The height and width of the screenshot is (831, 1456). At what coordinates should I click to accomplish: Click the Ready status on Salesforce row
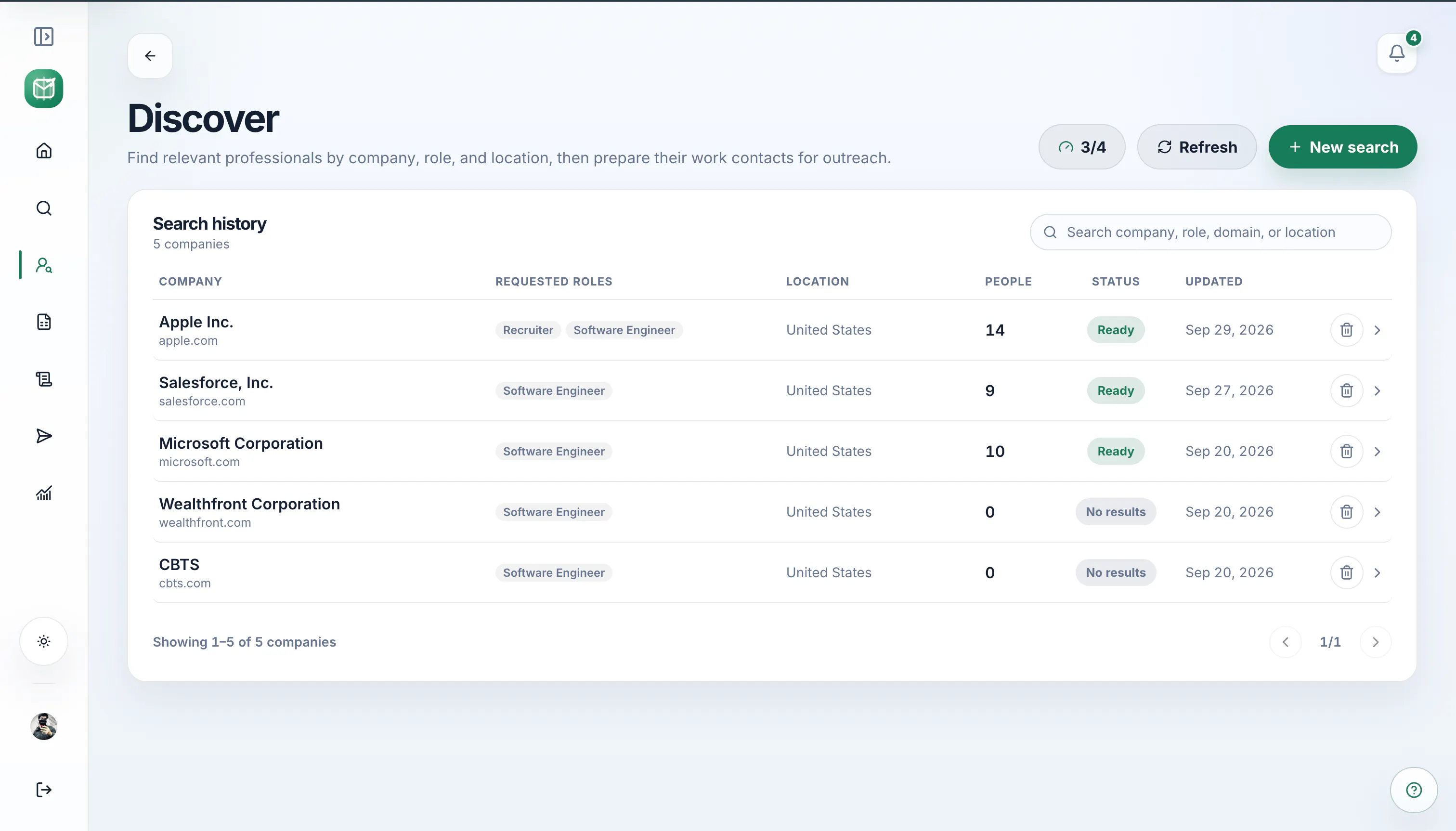(x=1115, y=390)
